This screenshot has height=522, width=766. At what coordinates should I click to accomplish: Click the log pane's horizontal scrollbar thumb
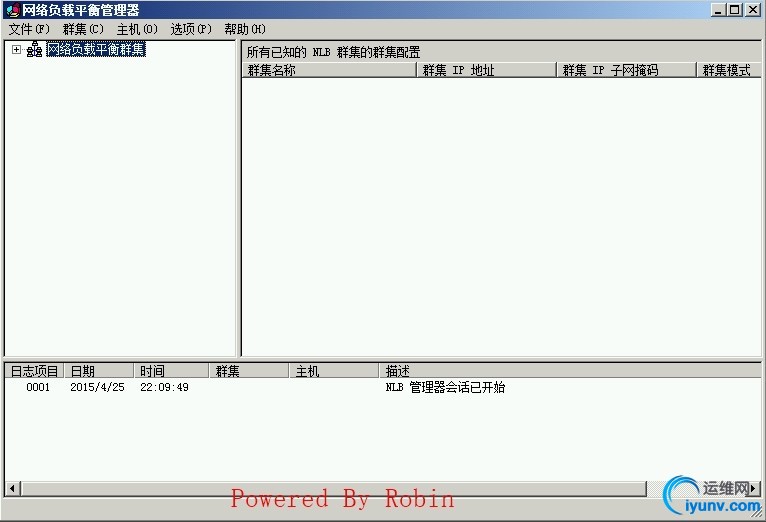coord(334,488)
